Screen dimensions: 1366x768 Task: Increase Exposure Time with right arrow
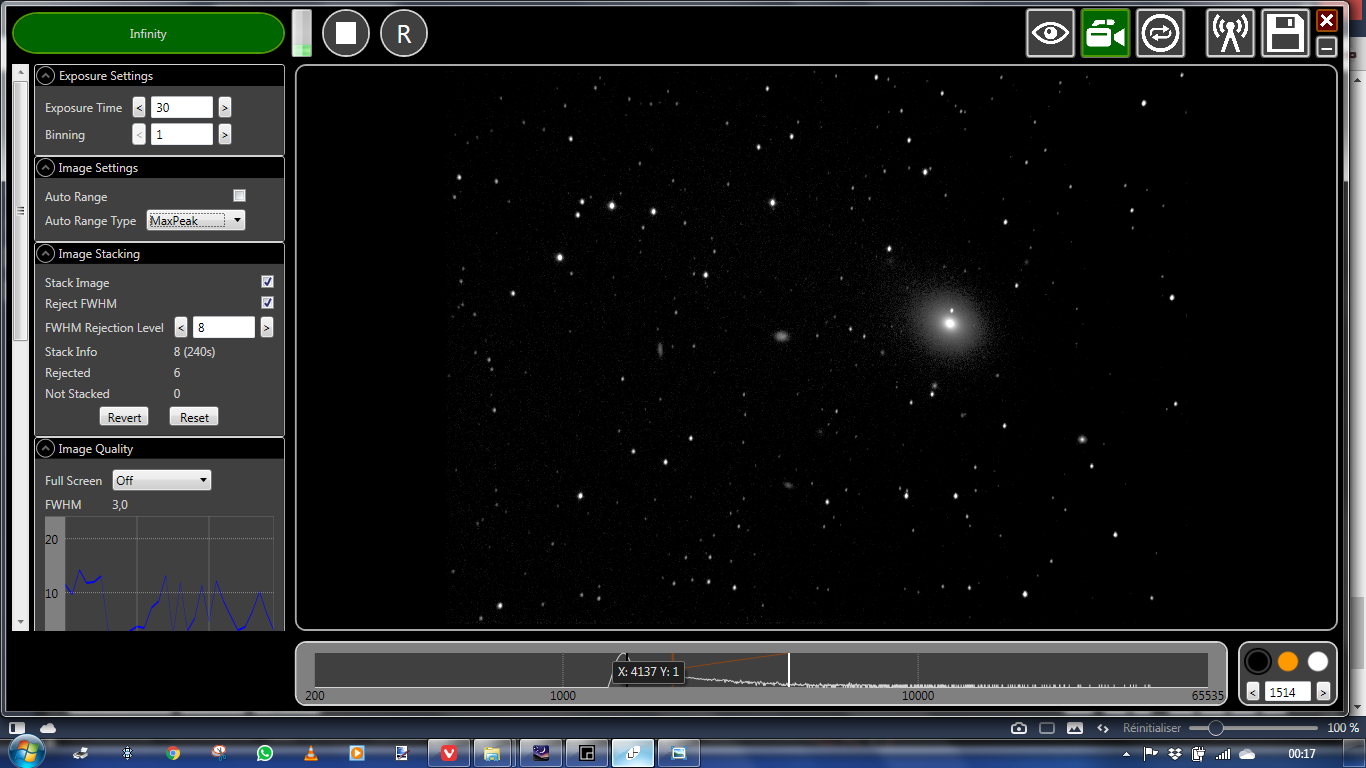225,107
